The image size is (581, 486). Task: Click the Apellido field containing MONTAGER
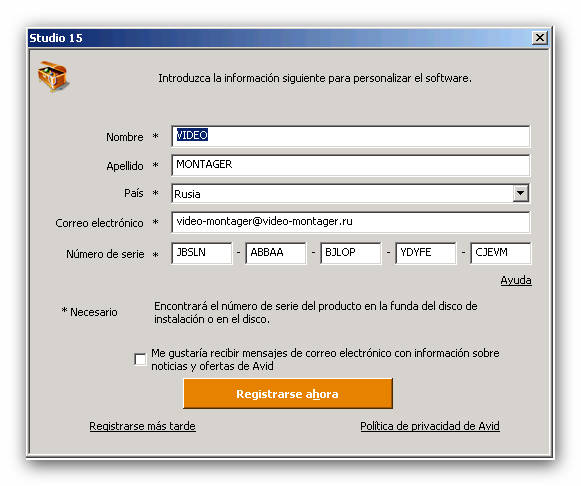351,165
